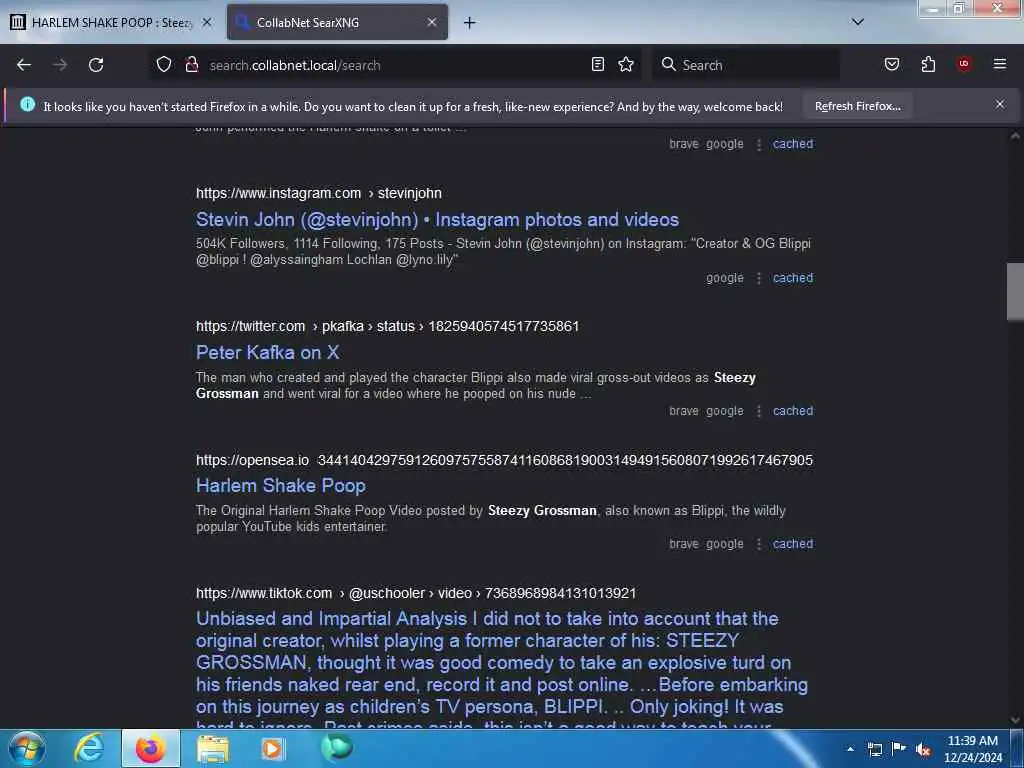Click 'google' engine label under Instagram result
The width and height of the screenshot is (1024, 768).
(x=724, y=278)
